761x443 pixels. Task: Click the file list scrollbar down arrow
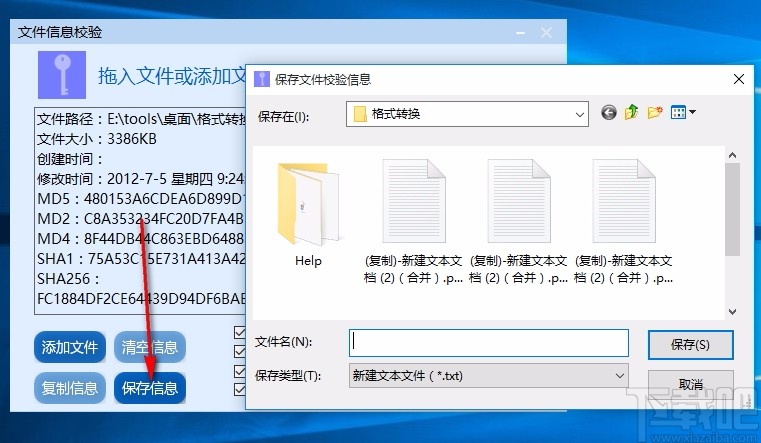(x=732, y=312)
